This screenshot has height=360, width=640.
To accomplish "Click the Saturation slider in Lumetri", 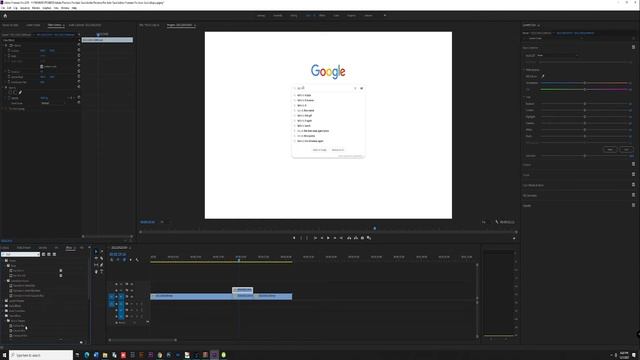I will click(584, 156).
